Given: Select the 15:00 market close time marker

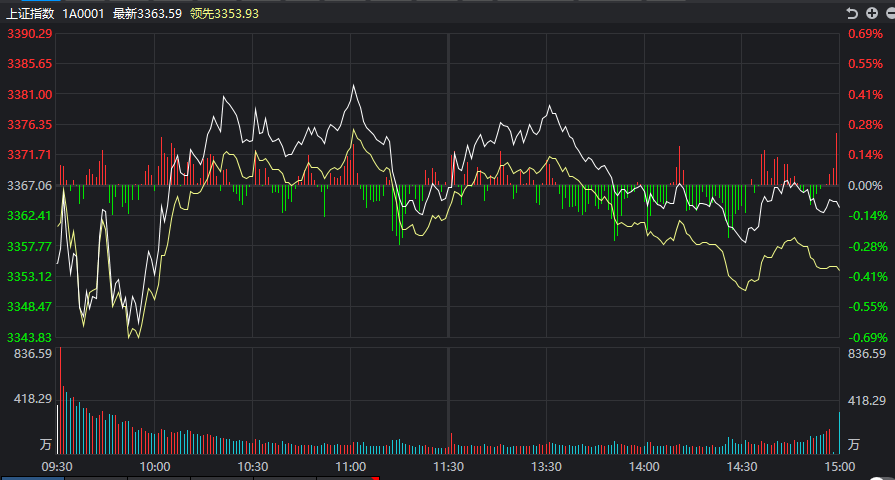Looking at the screenshot, I should [838, 467].
